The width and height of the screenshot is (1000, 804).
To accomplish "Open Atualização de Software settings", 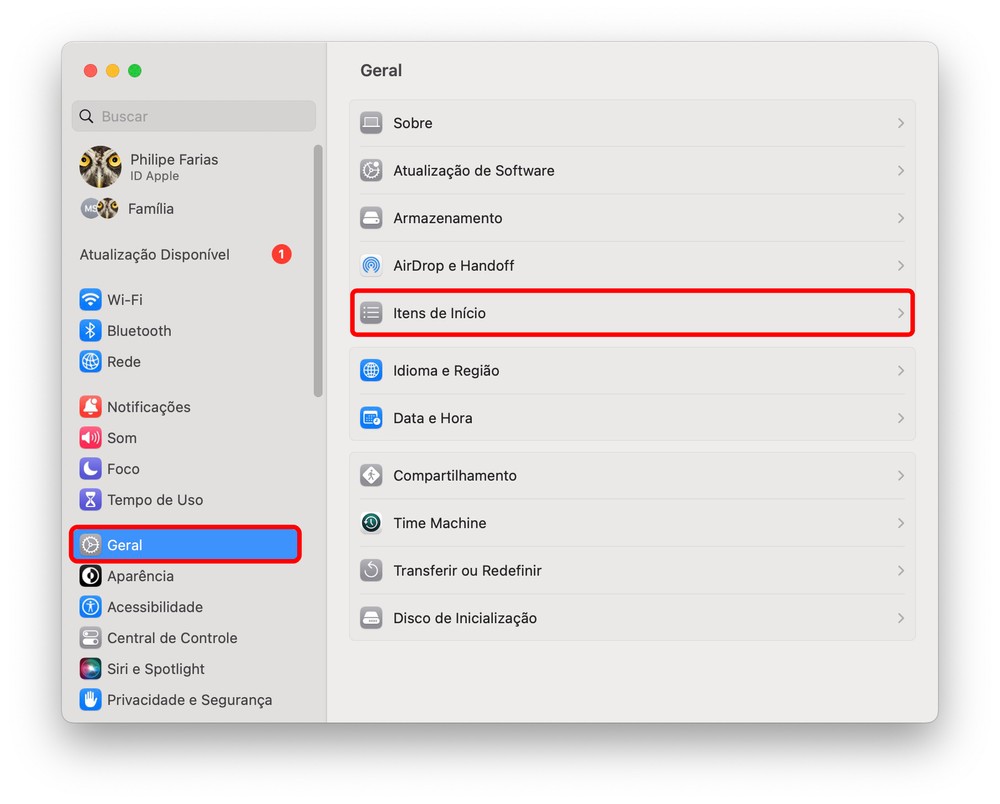I will [x=473, y=171].
